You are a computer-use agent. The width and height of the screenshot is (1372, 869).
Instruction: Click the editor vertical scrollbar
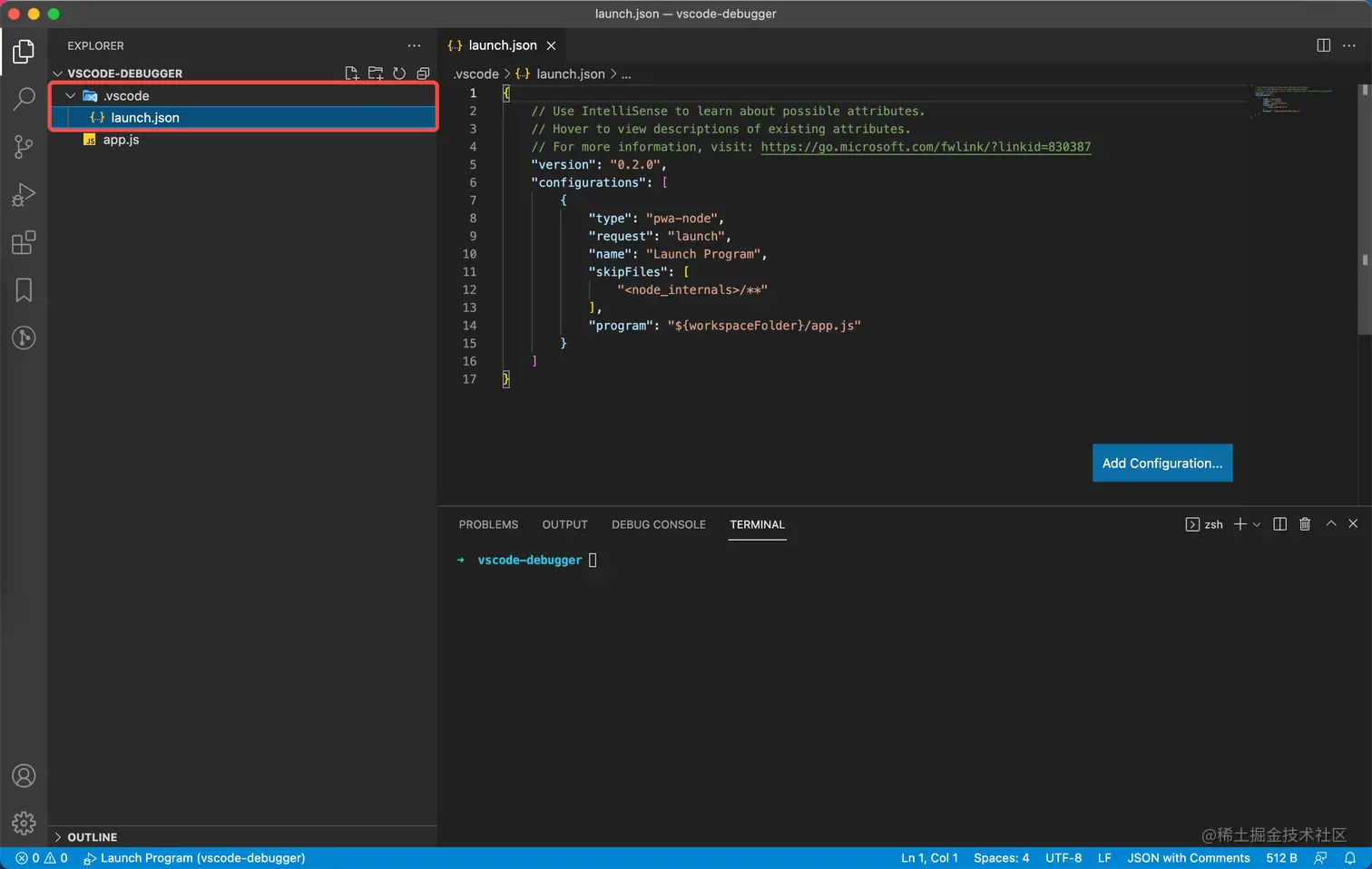(x=1364, y=210)
